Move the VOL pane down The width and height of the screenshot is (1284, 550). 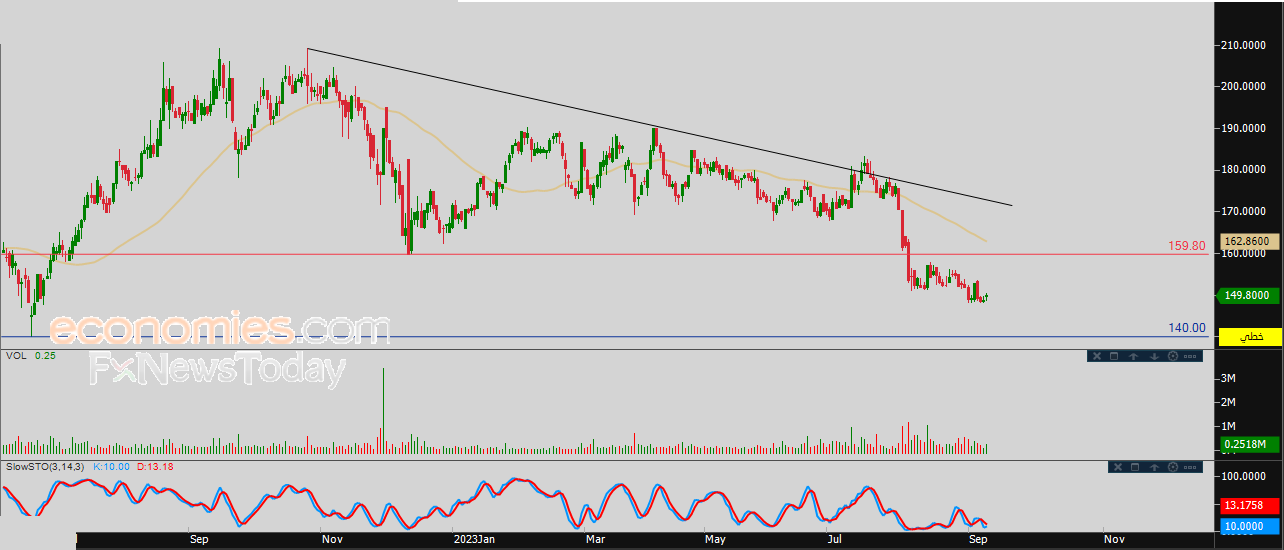(1153, 356)
